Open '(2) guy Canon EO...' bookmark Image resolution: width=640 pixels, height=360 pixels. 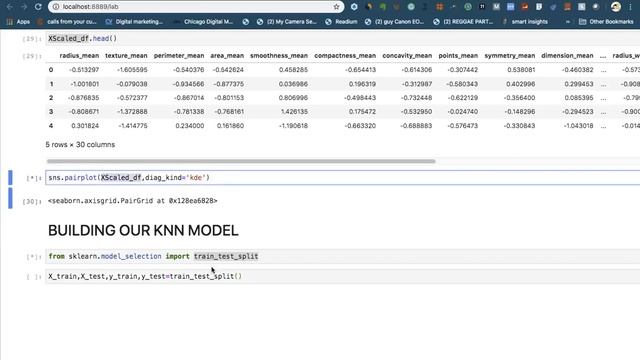(x=395, y=22)
